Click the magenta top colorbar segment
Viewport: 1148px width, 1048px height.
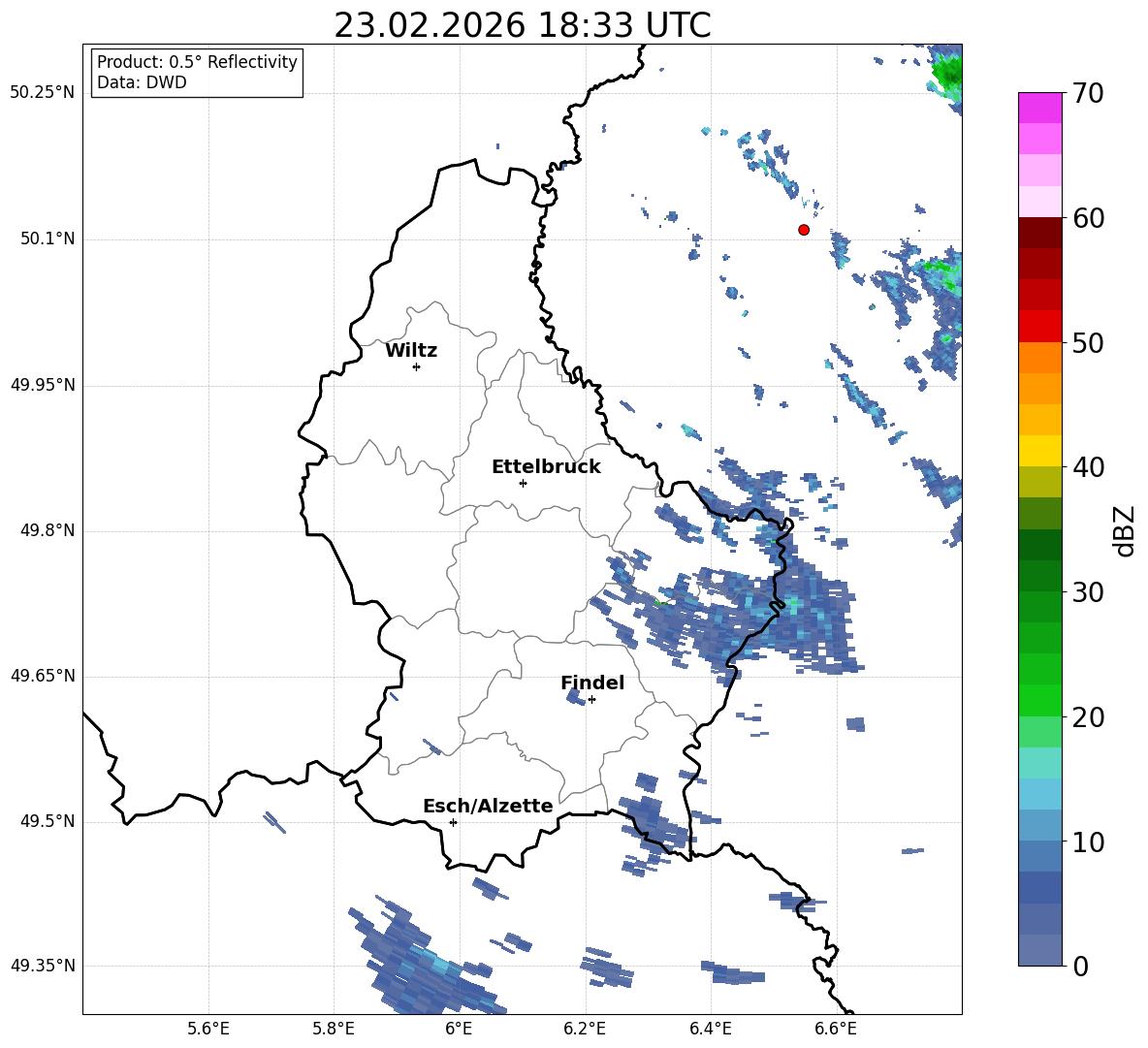1039,108
